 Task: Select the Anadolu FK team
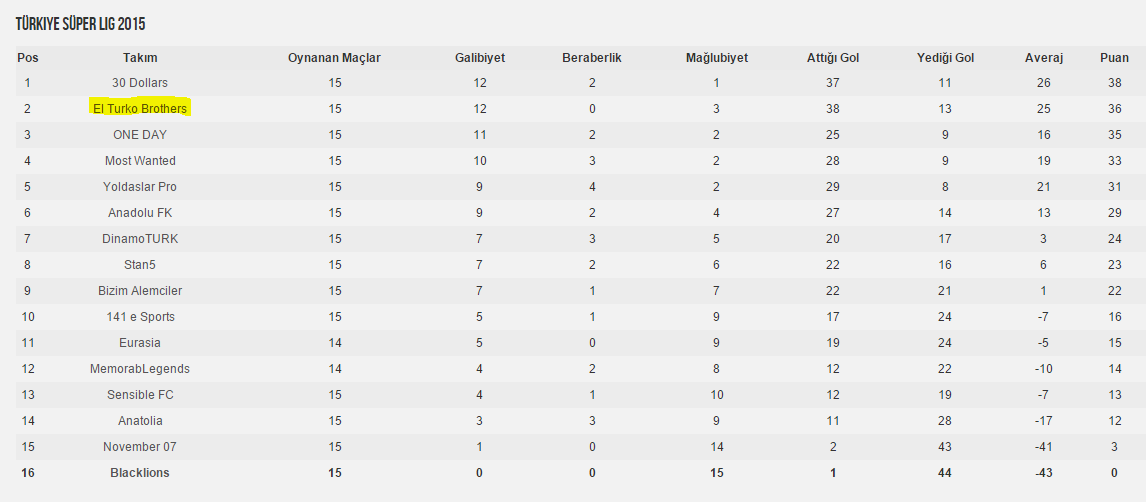pyautogui.click(x=140, y=213)
